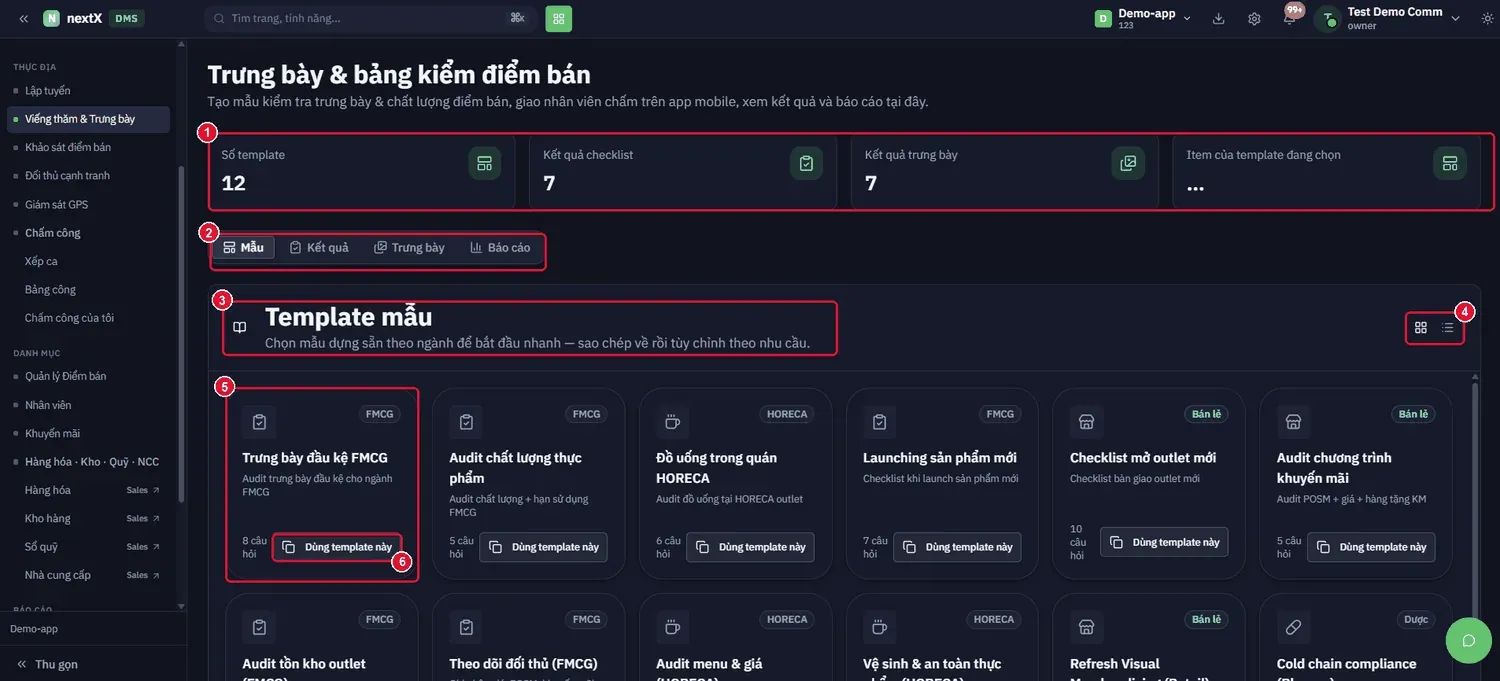Image resolution: width=1500 pixels, height=681 pixels.
Task: Click the book icon beside Template mẫu
Action: pyautogui.click(x=240, y=327)
